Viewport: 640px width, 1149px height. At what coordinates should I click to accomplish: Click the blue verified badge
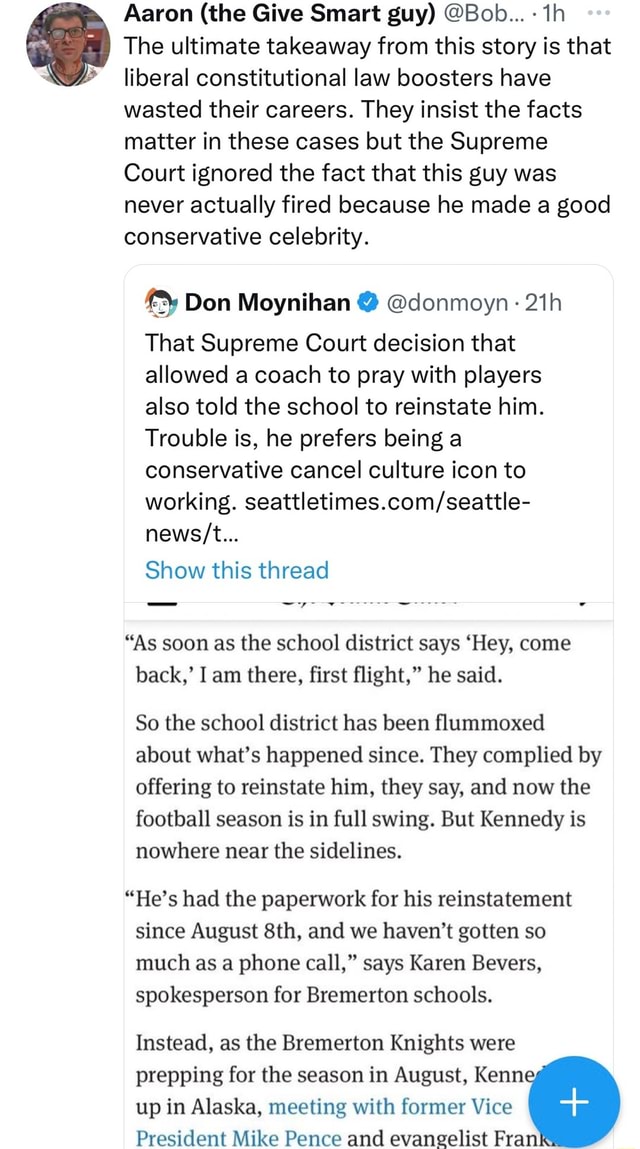tap(366, 303)
